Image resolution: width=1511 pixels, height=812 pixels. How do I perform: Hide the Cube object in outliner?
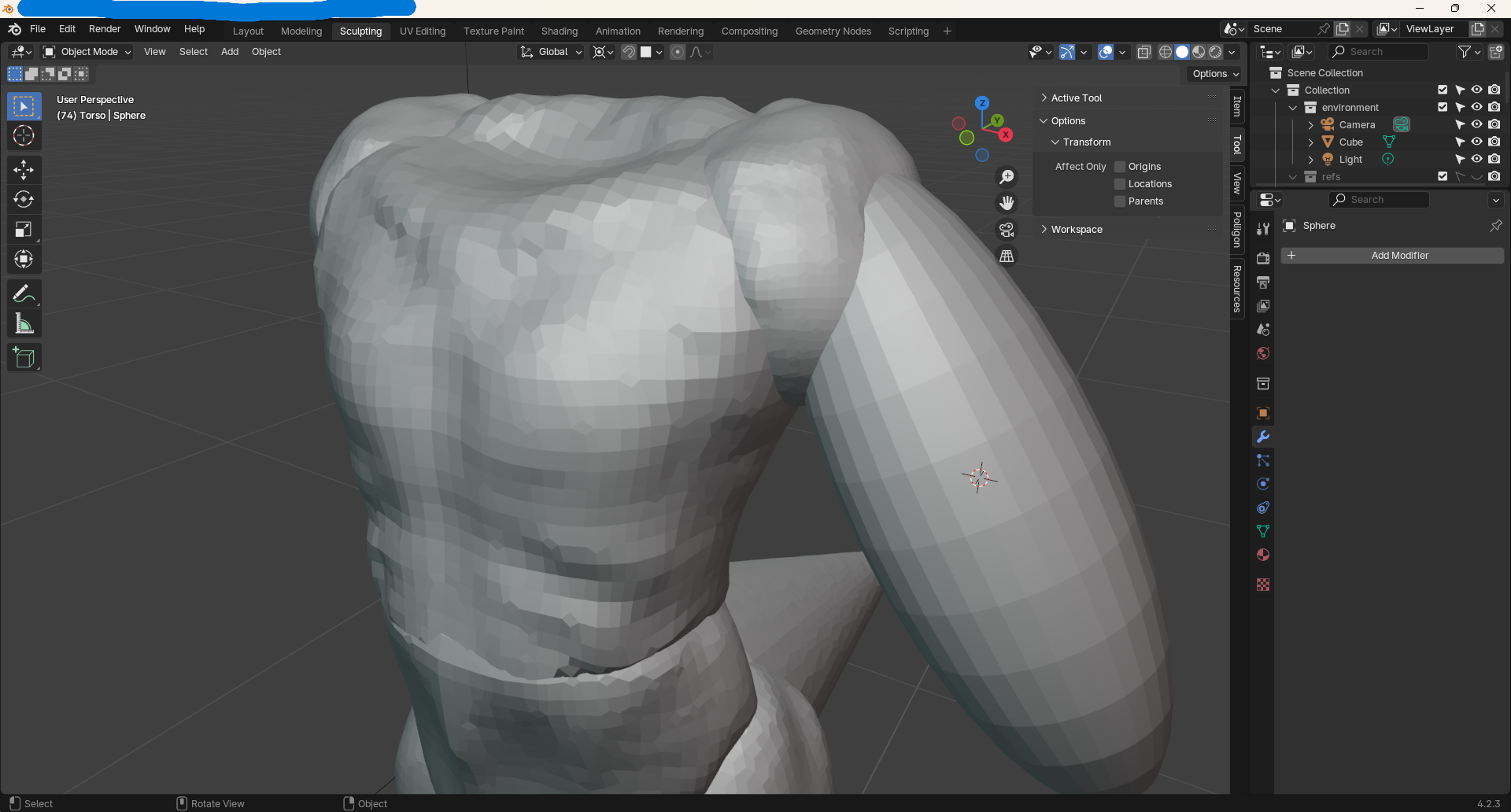pyautogui.click(x=1476, y=142)
